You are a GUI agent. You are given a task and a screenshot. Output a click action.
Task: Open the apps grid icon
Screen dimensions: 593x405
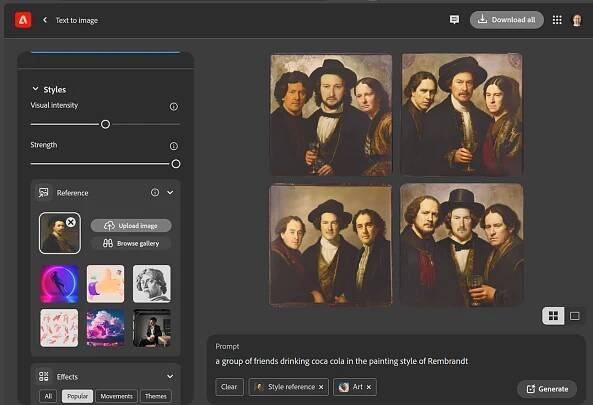557,20
